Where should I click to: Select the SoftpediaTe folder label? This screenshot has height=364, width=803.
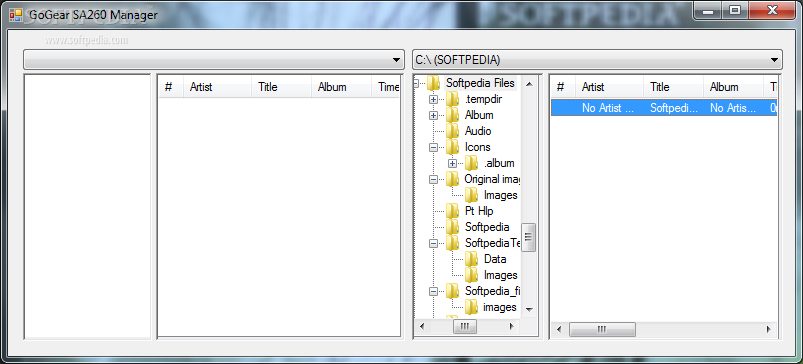pos(493,243)
